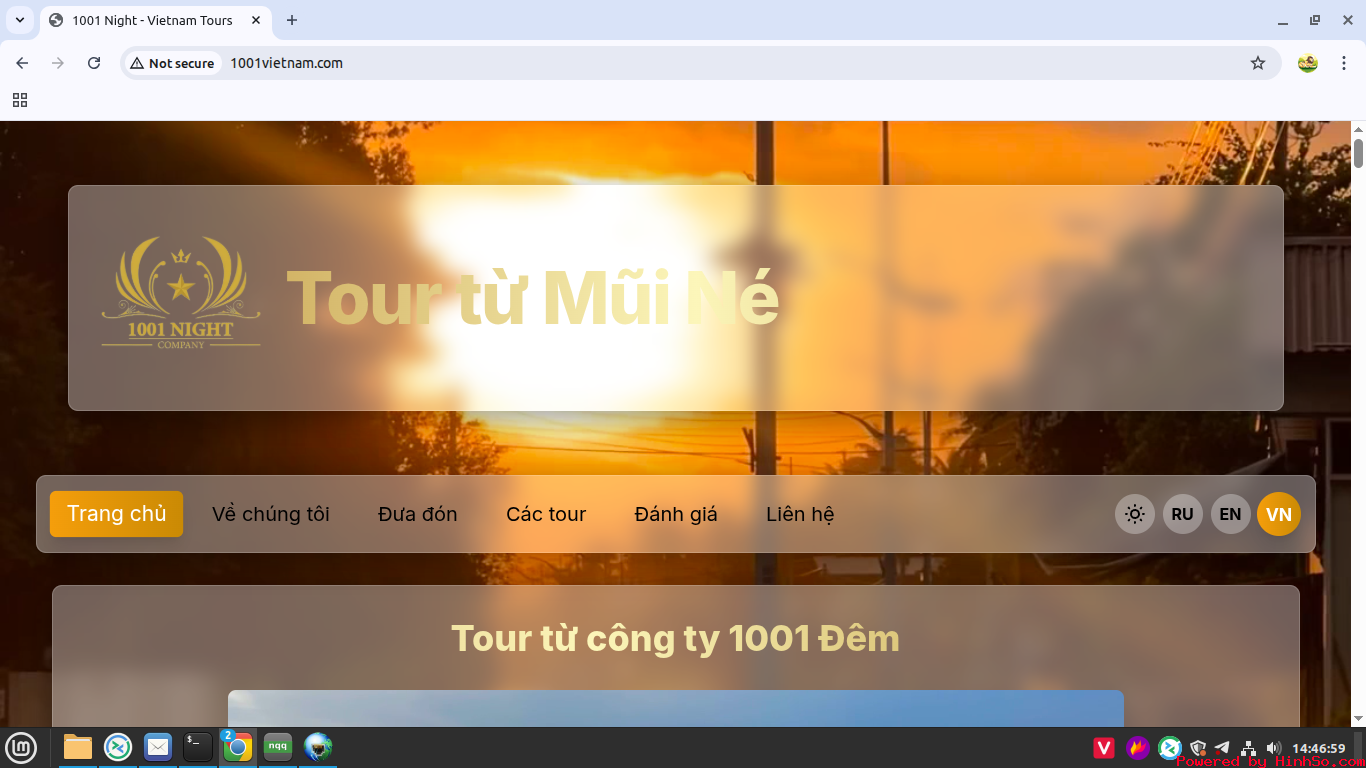Launch the terminal from the taskbar
This screenshot has width=1366, height=768.
click(197, 747)
